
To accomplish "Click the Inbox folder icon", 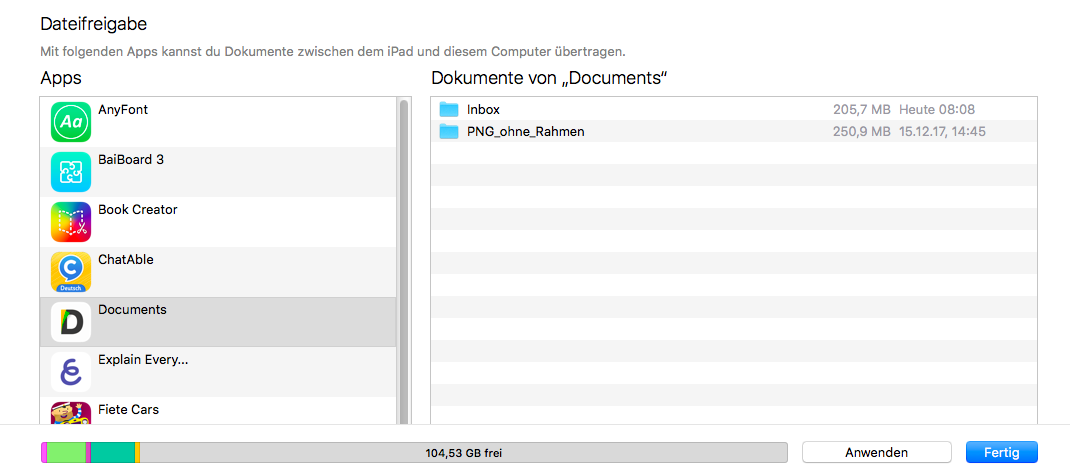I will click(x=448, y=109).
